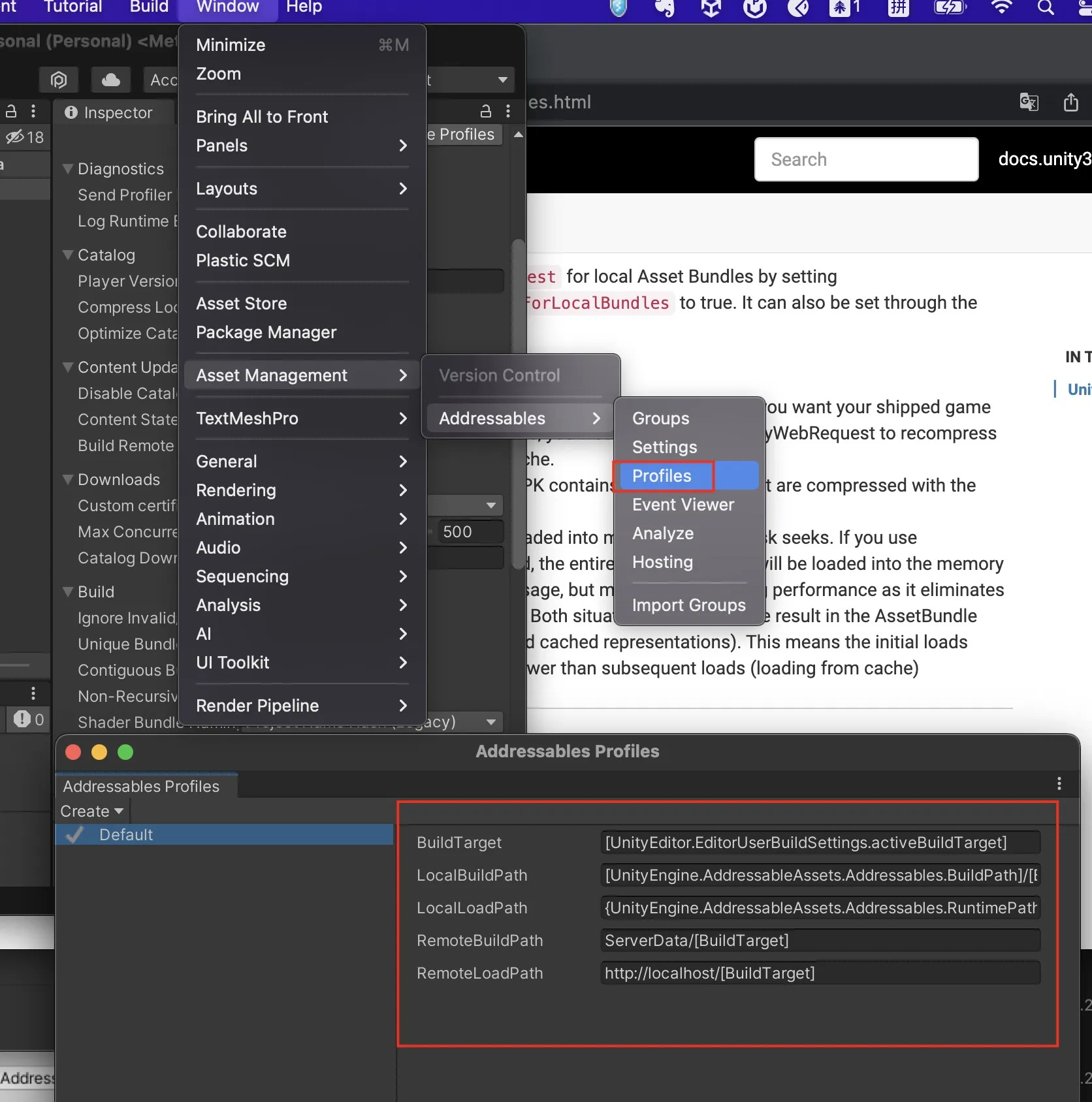
Task: Click the tree icon with number 1
Action: tap(844, 8)
